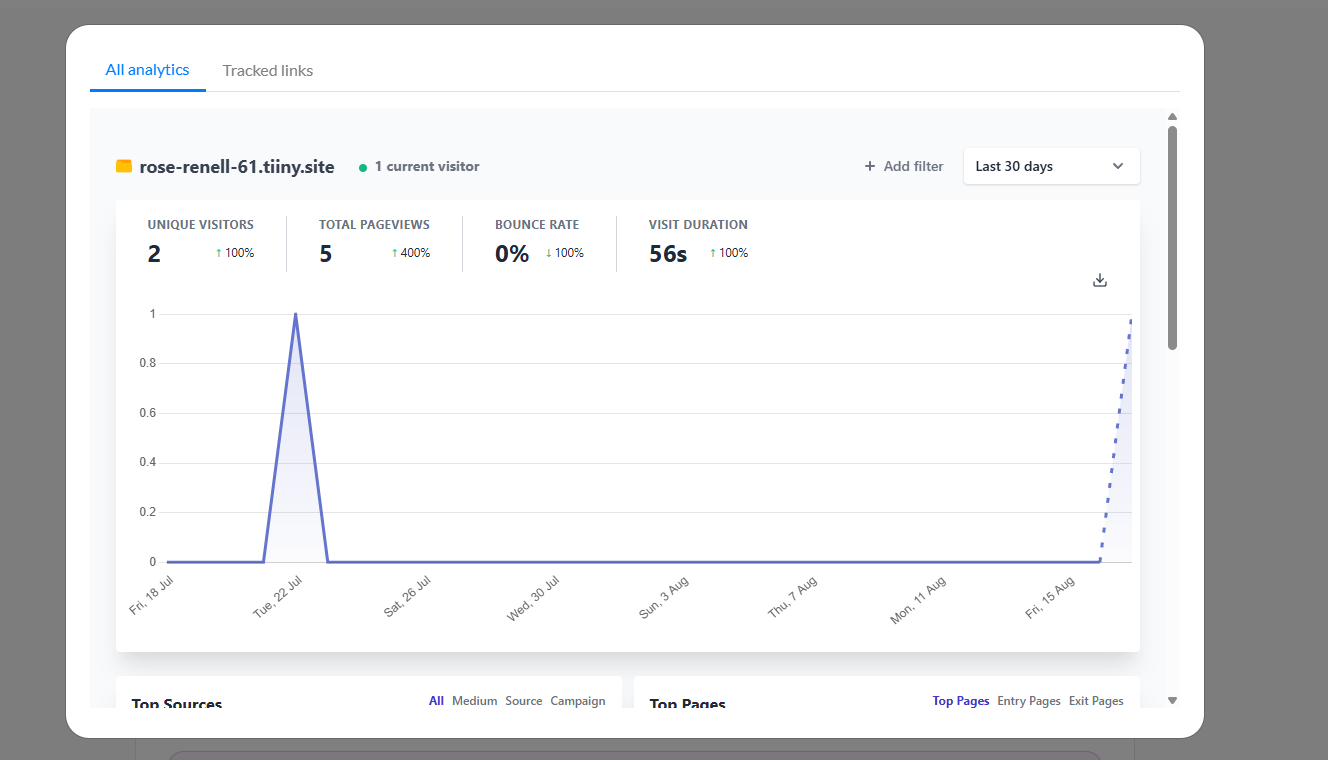Viewport: 1328px width, 760px height.
Task: Select the Total Pageviews metric
Action: pyautogui.click(x=374, y=241)
